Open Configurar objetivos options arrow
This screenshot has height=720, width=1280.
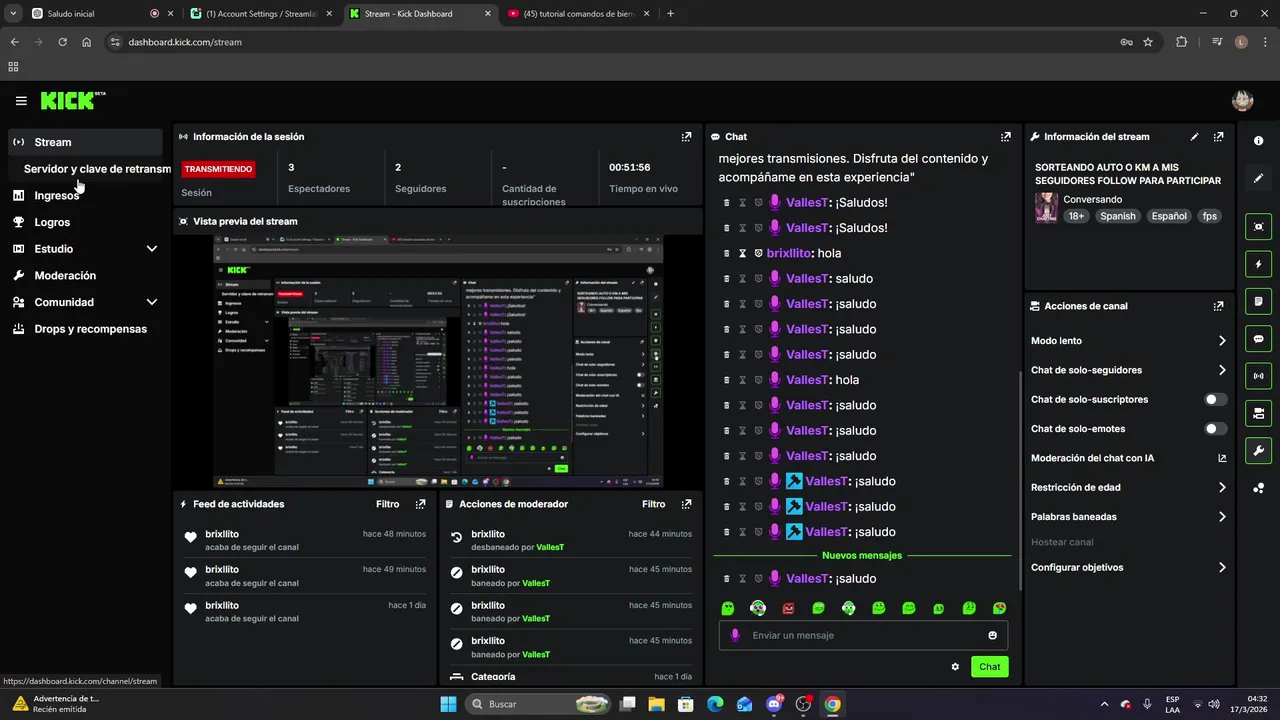pyautogui.click(x=1222, y=567)
